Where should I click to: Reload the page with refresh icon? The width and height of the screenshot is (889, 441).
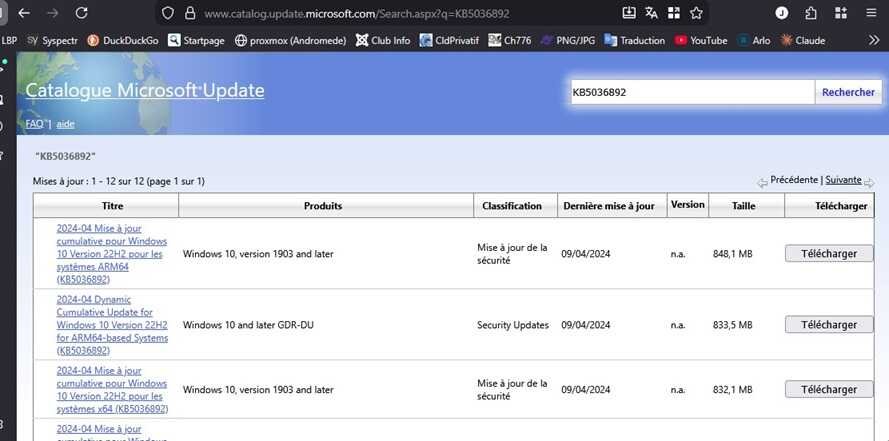tap(82, 14)
